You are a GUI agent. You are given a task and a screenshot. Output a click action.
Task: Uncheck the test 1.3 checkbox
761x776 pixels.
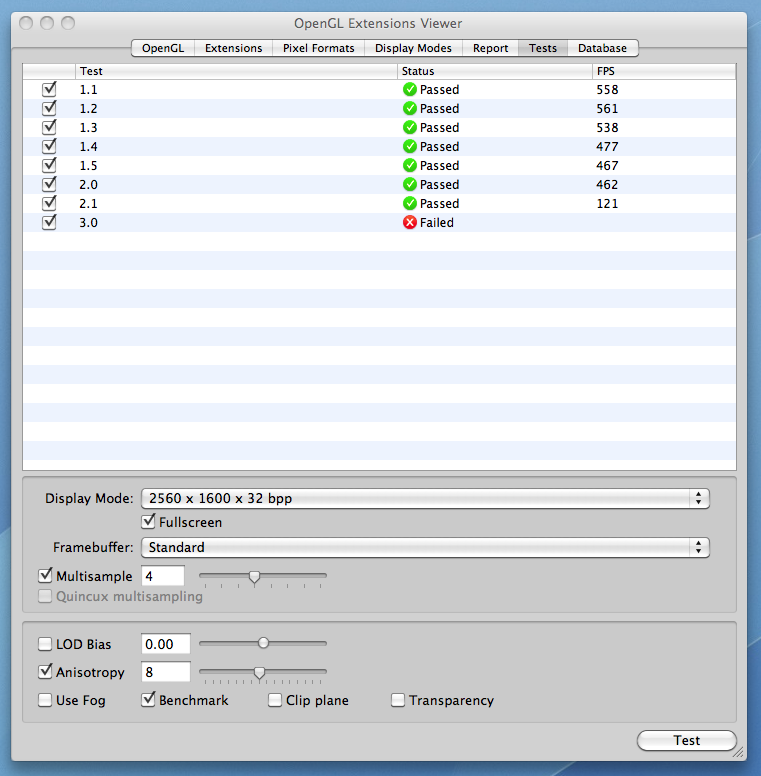click(x=49, y=128)
